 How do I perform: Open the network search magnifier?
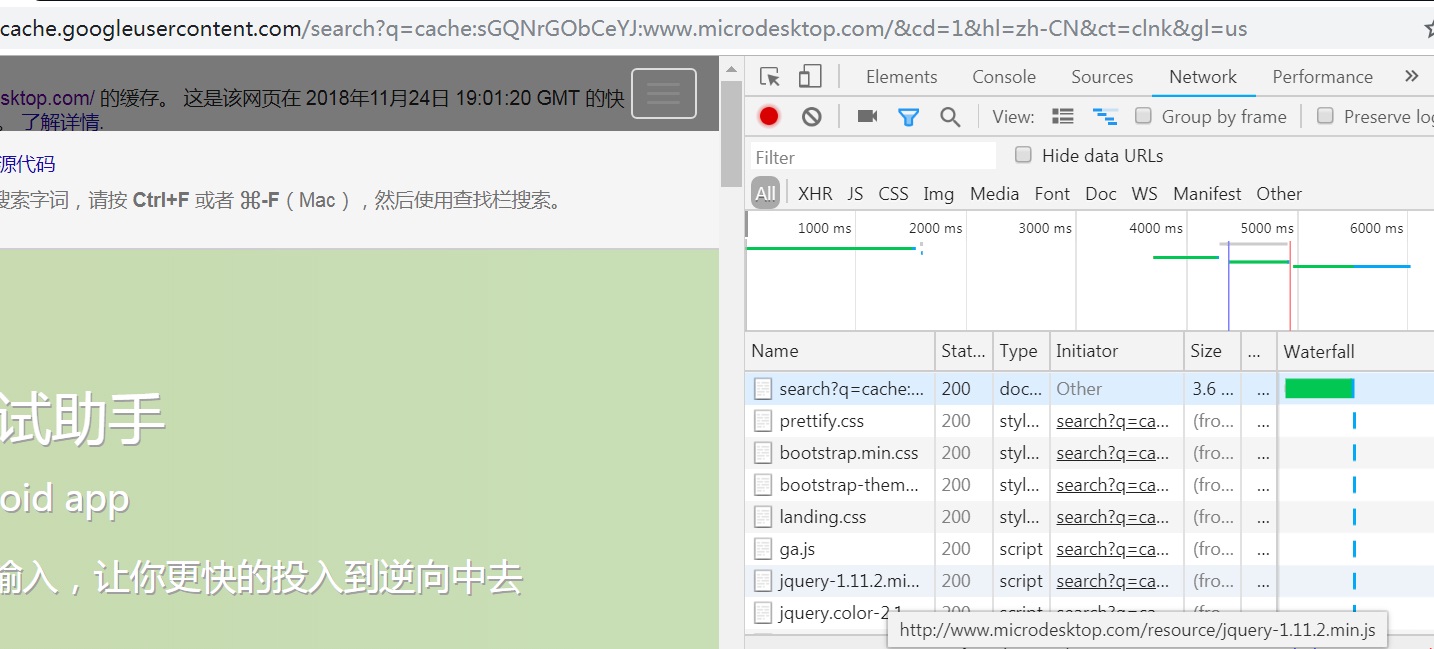(950, 117)
